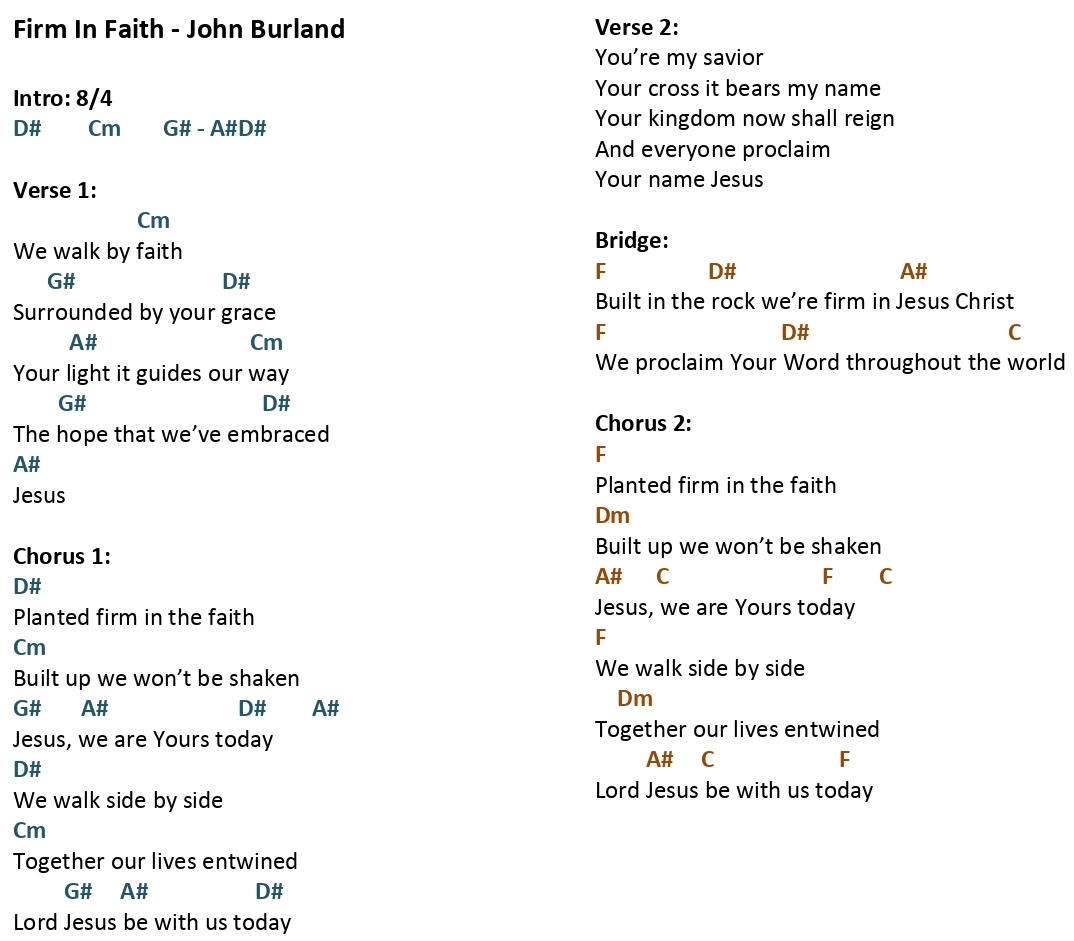The image size is (1074, 941).
Task: Click the lyric 'Built up we won't be shaken' in Chorus 1
Action: (156, 678)
